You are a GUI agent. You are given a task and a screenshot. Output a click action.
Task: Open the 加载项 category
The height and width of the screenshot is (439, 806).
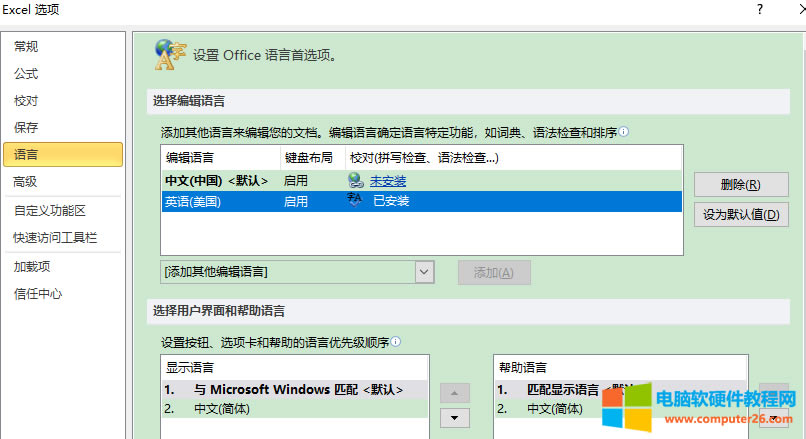tap(32, 266)
